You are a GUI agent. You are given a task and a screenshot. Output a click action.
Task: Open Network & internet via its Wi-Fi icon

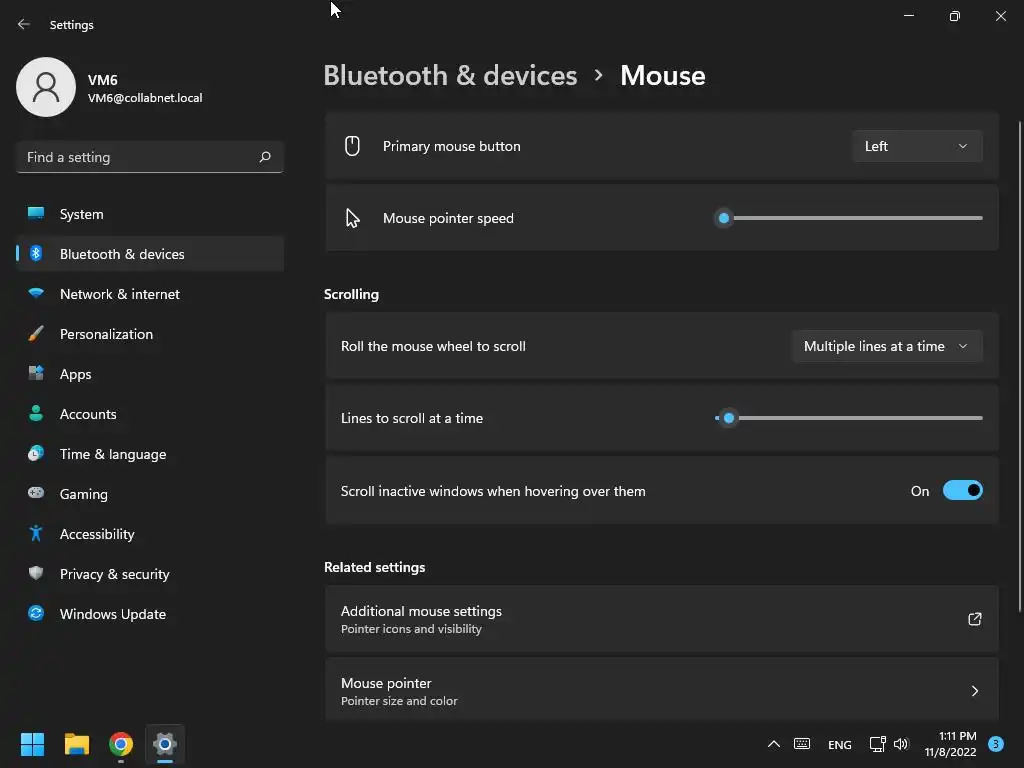click(x=36, y=294)
